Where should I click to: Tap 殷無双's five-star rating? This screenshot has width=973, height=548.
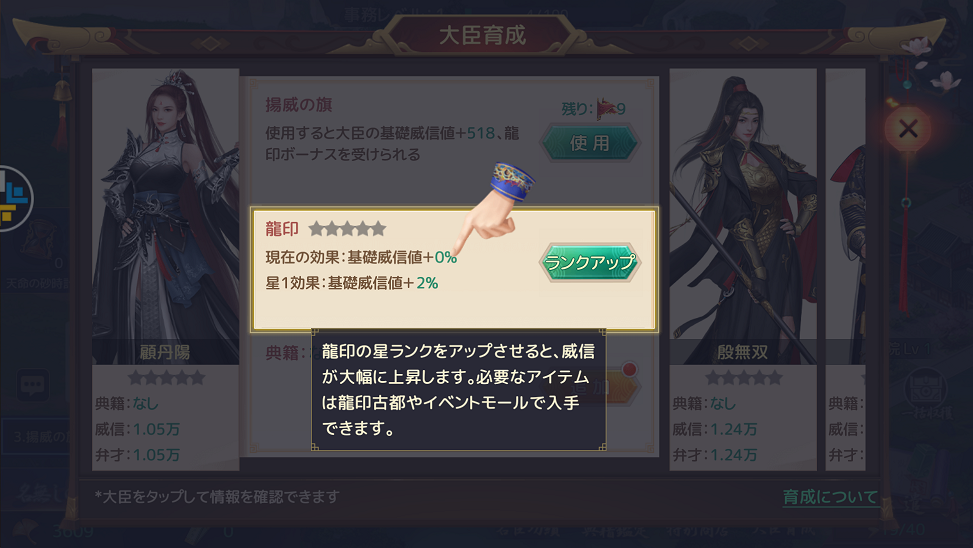[743, 377]
